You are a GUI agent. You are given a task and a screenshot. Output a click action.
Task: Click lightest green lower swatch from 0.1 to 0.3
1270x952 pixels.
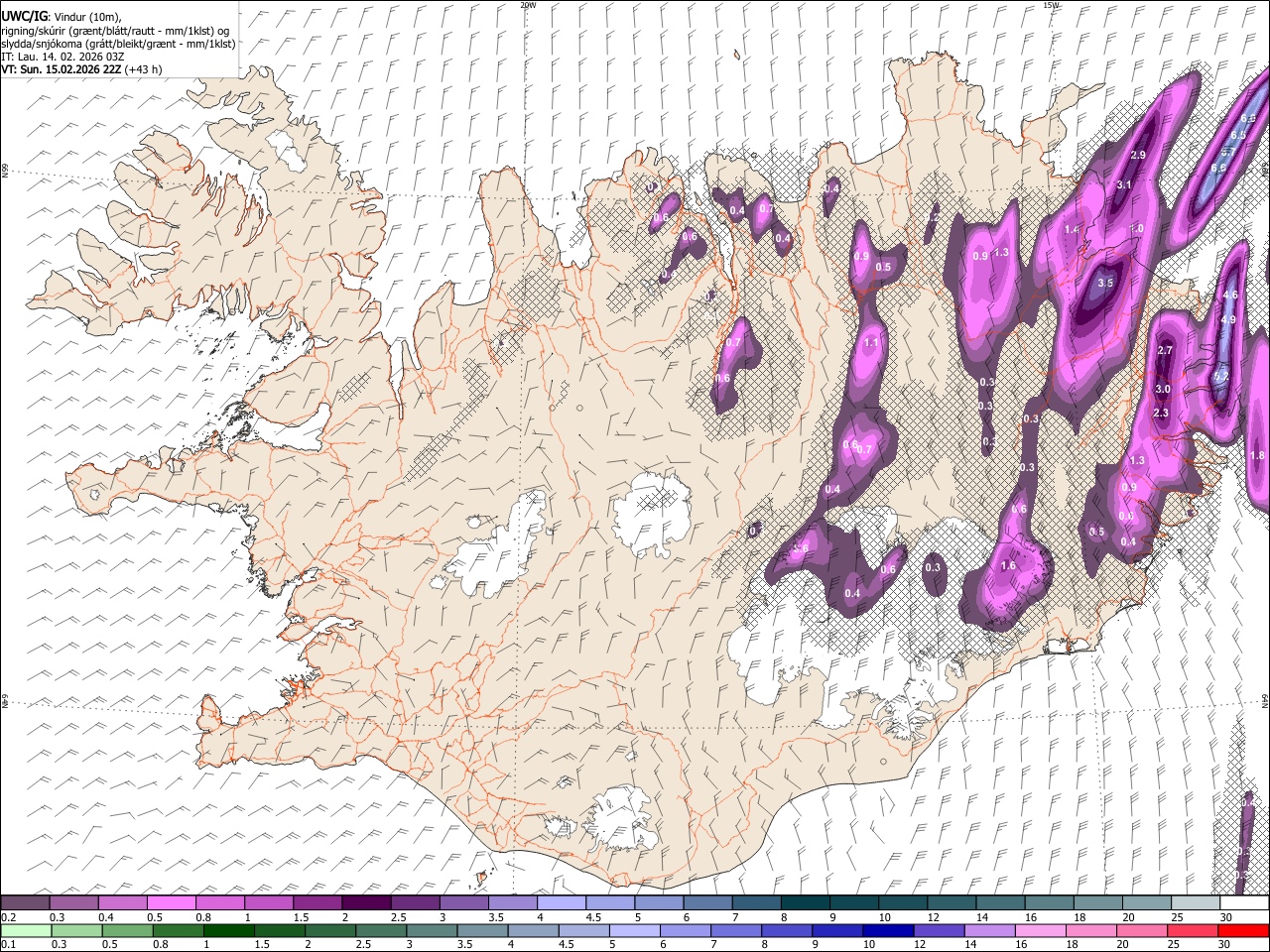pos(25,930)
